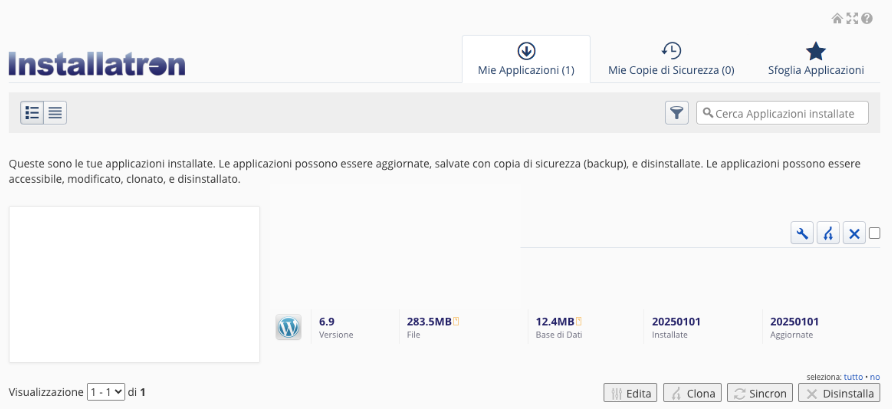Click the clone fork icon
The image size is (892, 409).
[828, 233]
